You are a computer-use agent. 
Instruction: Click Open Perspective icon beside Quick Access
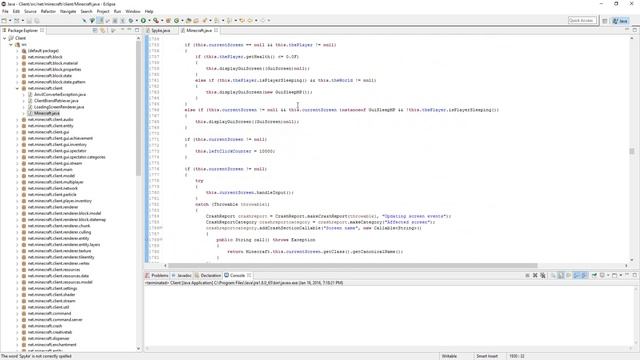coord(604,20)
